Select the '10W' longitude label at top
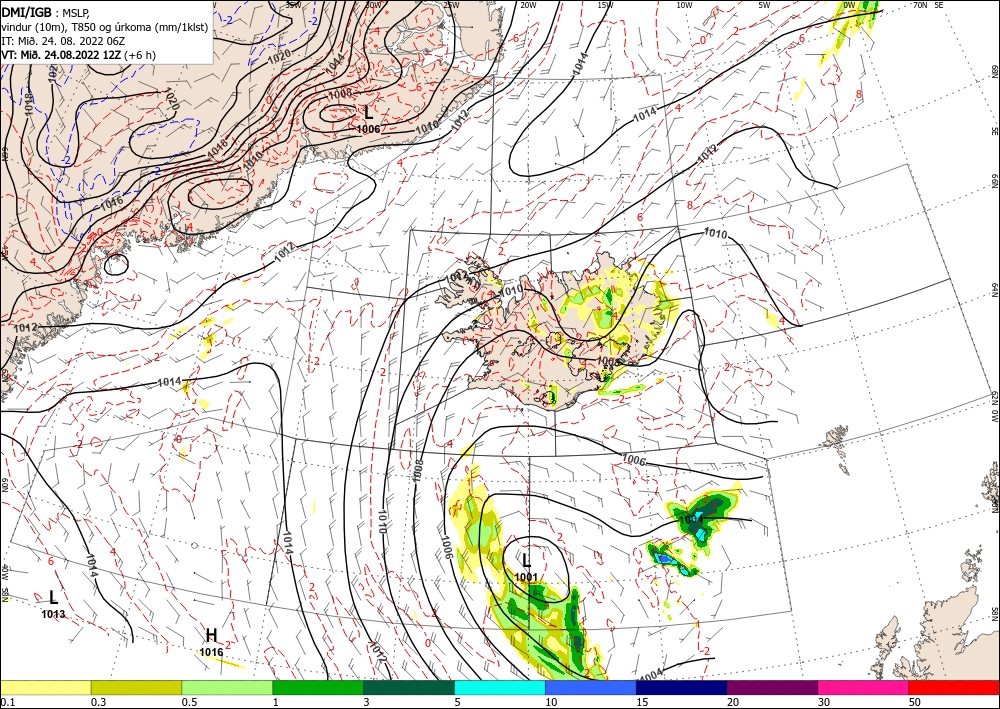Image resolution: width=1000 pixels, height=709 pixels. coord(684,5)
